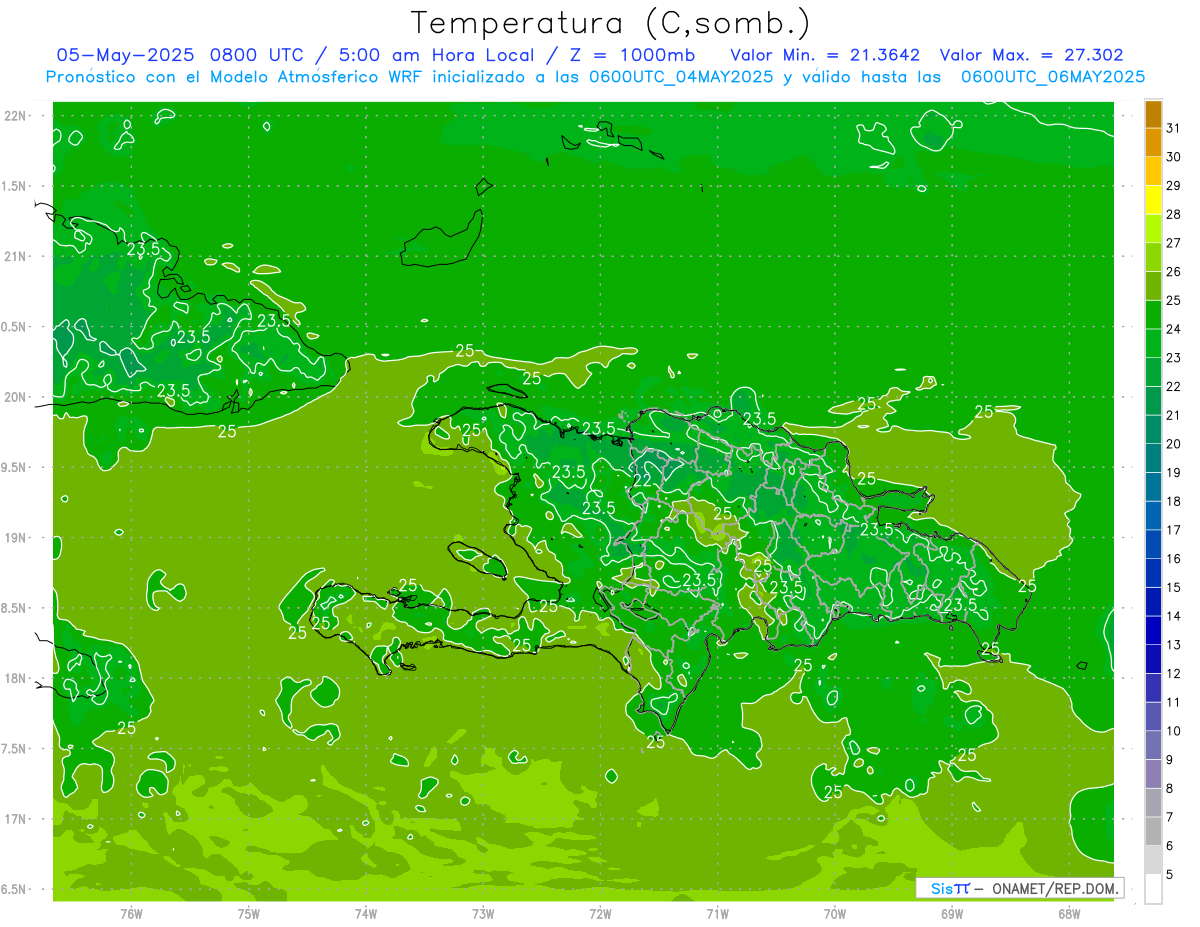Click the "31" label on the color legend
The image size is (1200, 927).
(x=1174, y=128)
